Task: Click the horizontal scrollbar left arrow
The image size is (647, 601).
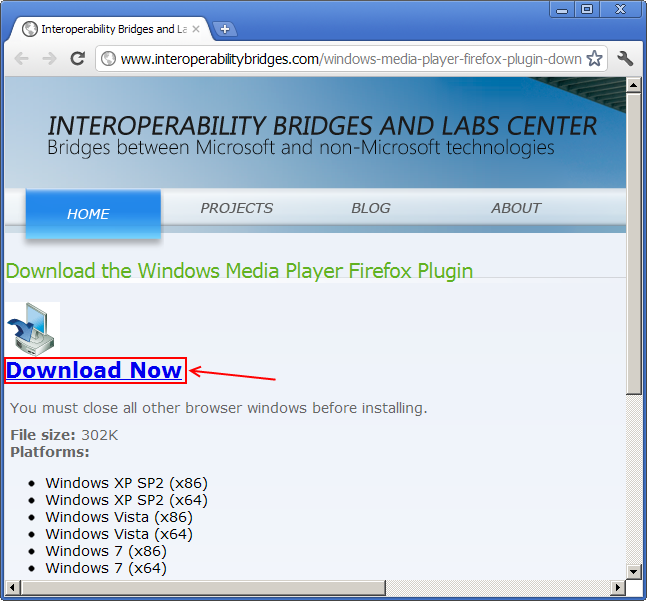Action: tap(13, 587)
